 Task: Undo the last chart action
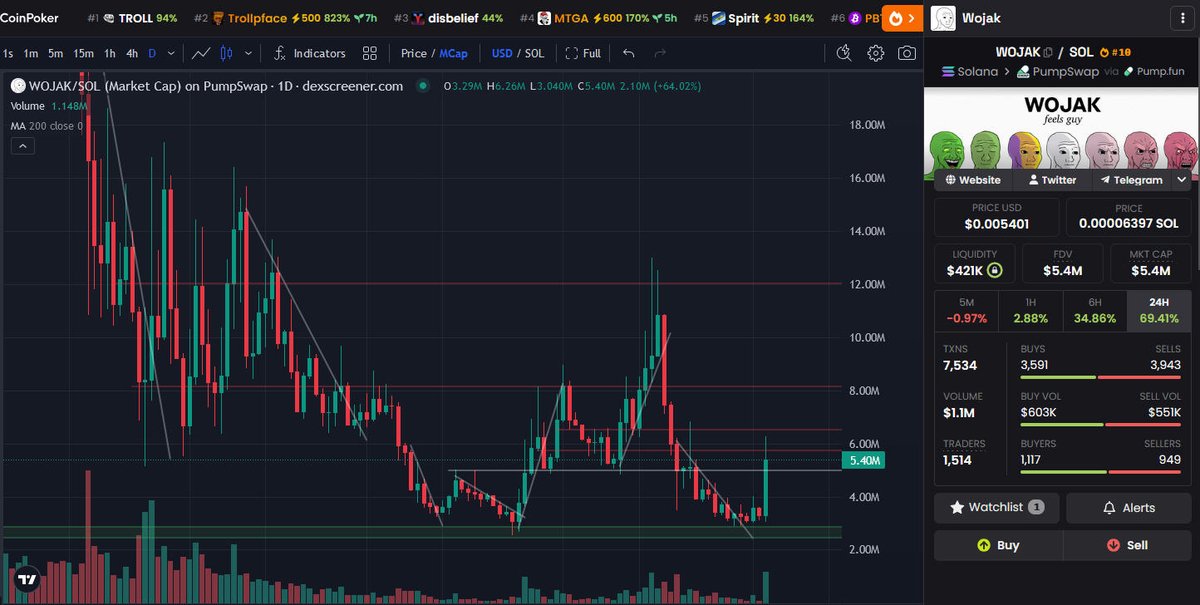[x=628, y=53]
